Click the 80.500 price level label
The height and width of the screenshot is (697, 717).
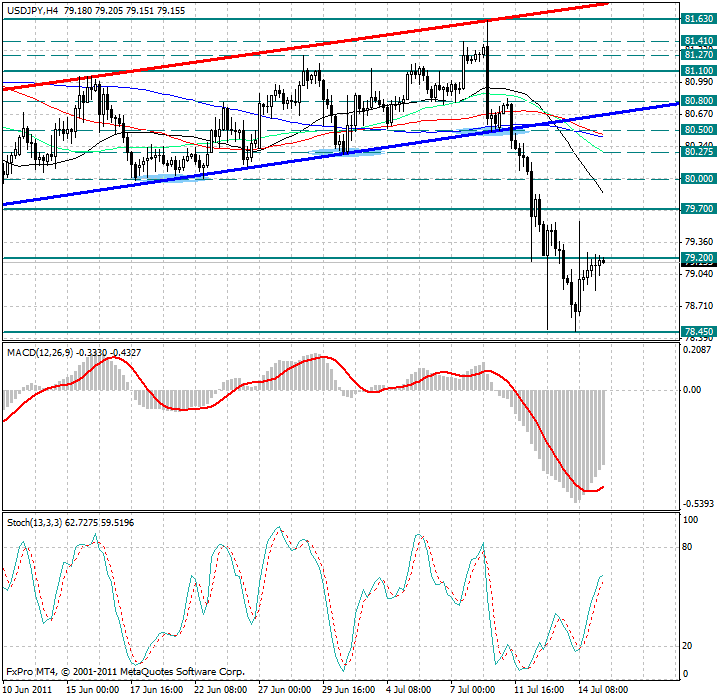(x=697, y=130)
